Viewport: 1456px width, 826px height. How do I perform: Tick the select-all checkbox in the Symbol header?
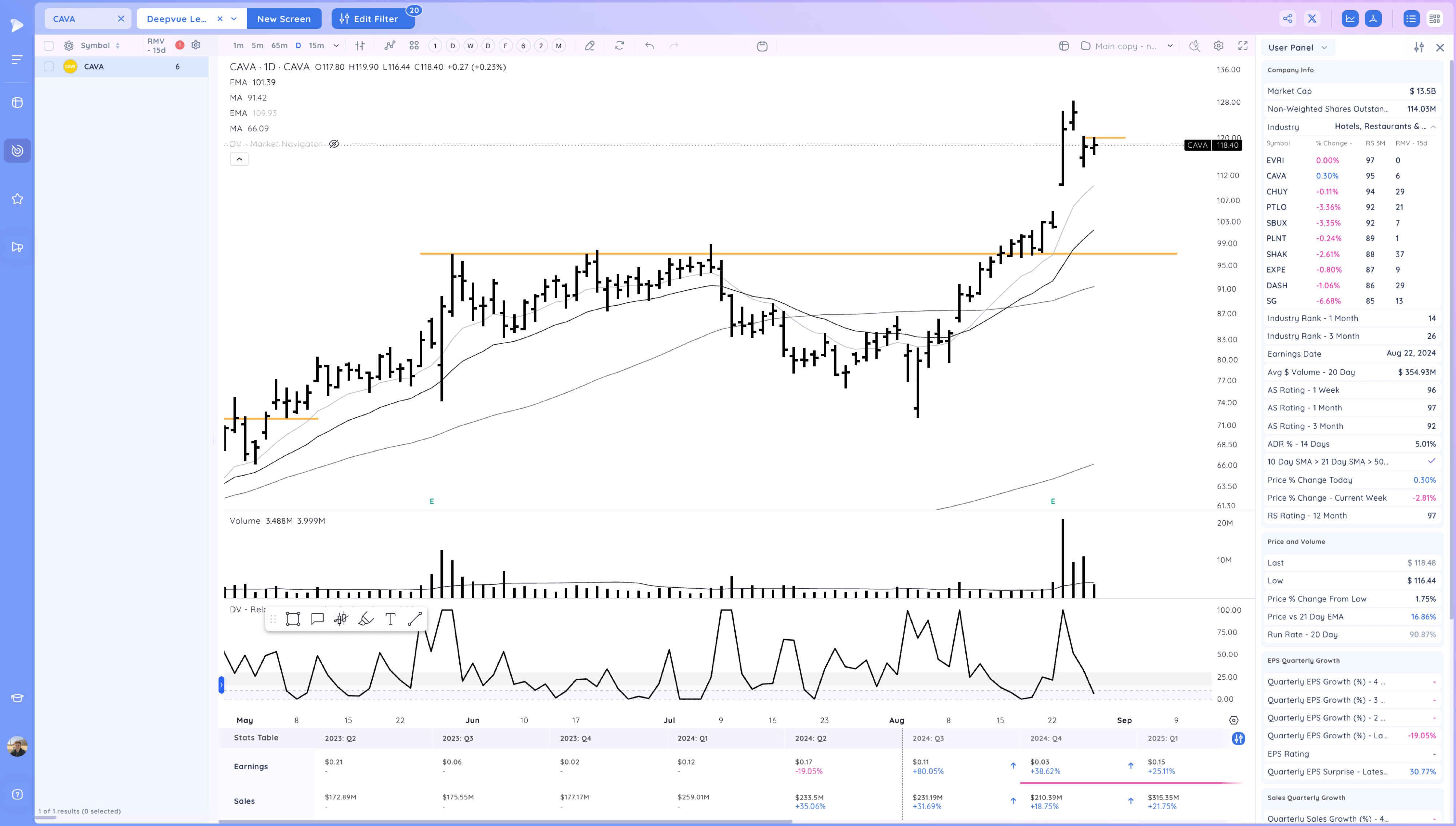[49, 46]
